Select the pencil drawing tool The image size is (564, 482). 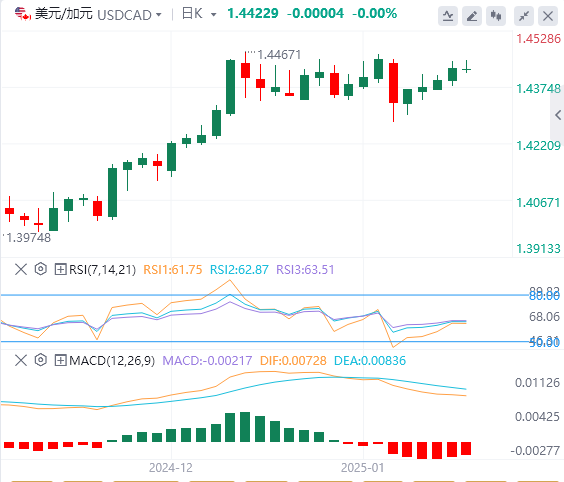coord(472,16)
